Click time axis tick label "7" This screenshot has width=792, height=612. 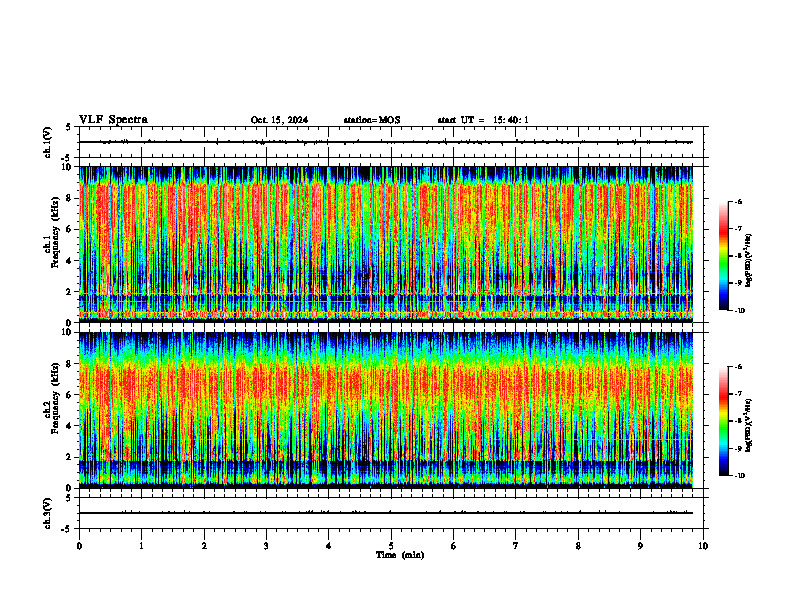click(516, 546)
